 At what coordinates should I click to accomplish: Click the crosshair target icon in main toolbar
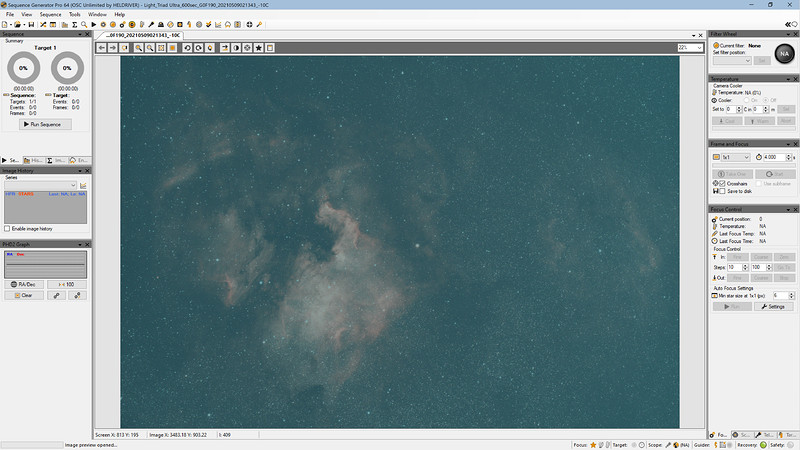click(x=249, y=24)
